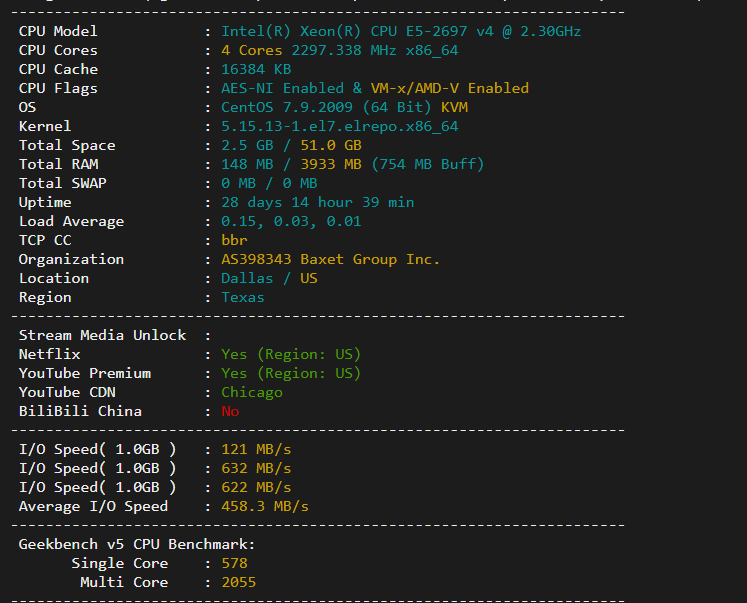Click the kernel version 5.15.13-1.el7 text
Screen dimensions: 747x603
click(x=339, y=127)
